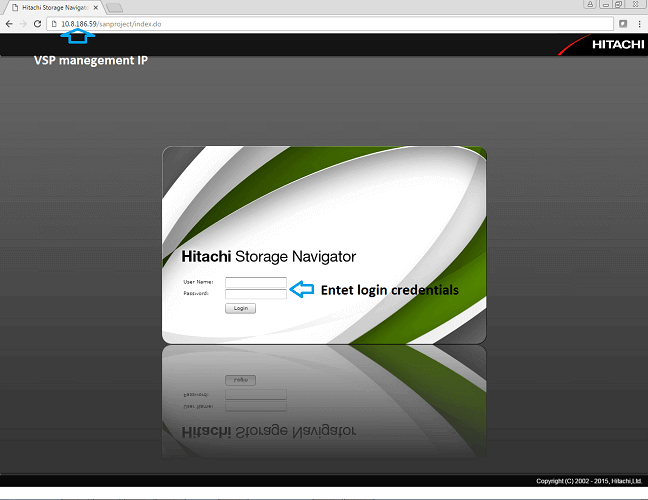Click the page info icon in address bar
Viewport: 648px width, 500px height.
coord(54,24)
